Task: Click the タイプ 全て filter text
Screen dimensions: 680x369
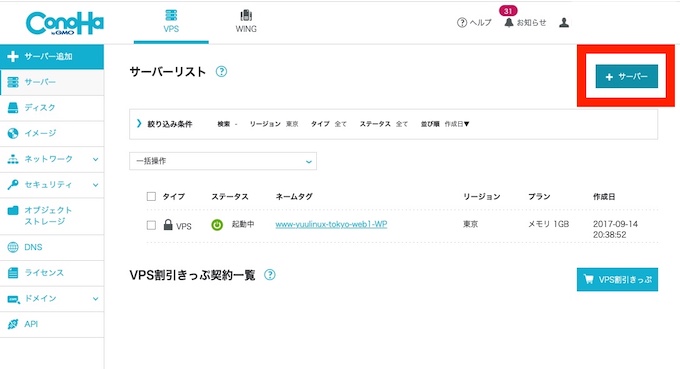Action: (x=329, y=124)
